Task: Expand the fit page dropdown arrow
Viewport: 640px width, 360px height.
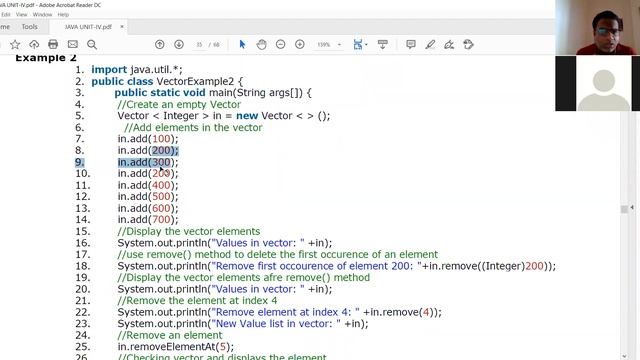Action: tap(366, 44)
